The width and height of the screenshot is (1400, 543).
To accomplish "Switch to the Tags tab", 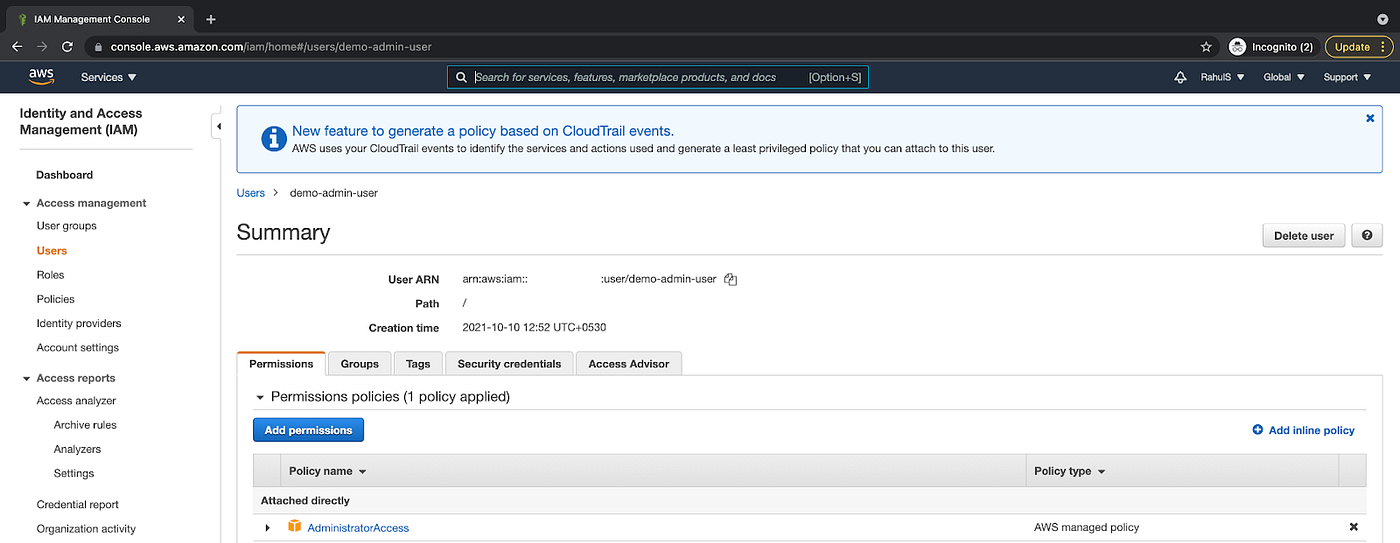I will (x=418, y=364).
